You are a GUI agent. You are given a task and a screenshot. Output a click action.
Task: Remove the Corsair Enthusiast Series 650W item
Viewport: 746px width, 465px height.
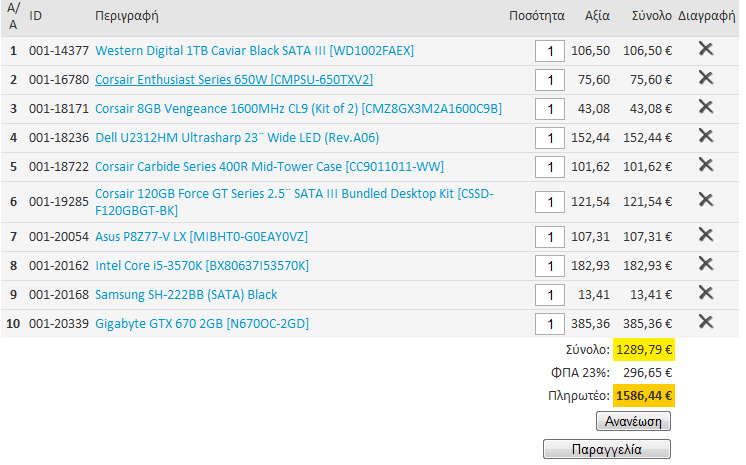706,78
